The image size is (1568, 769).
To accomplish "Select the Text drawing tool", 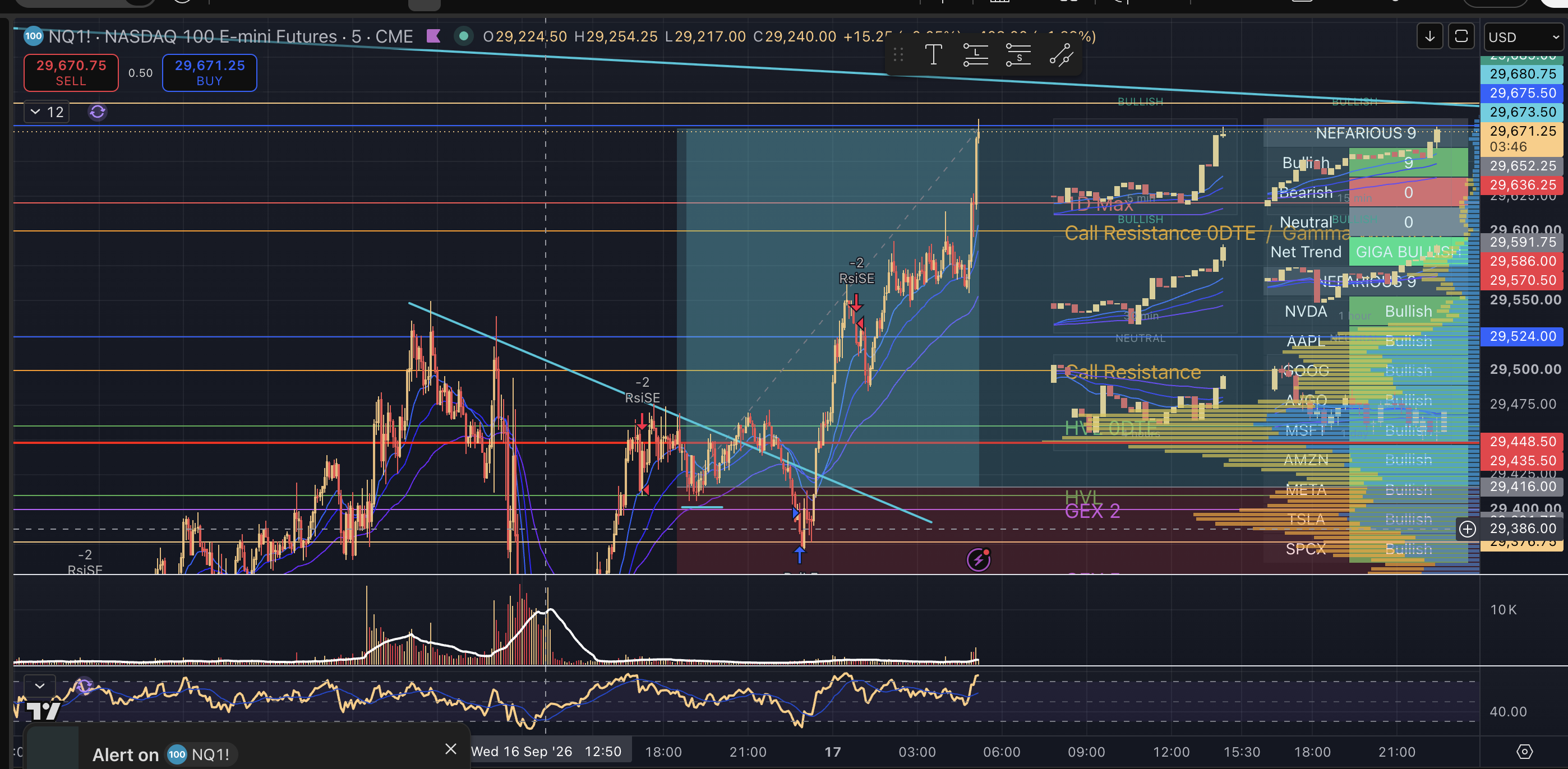I will (x=933, y=55).
